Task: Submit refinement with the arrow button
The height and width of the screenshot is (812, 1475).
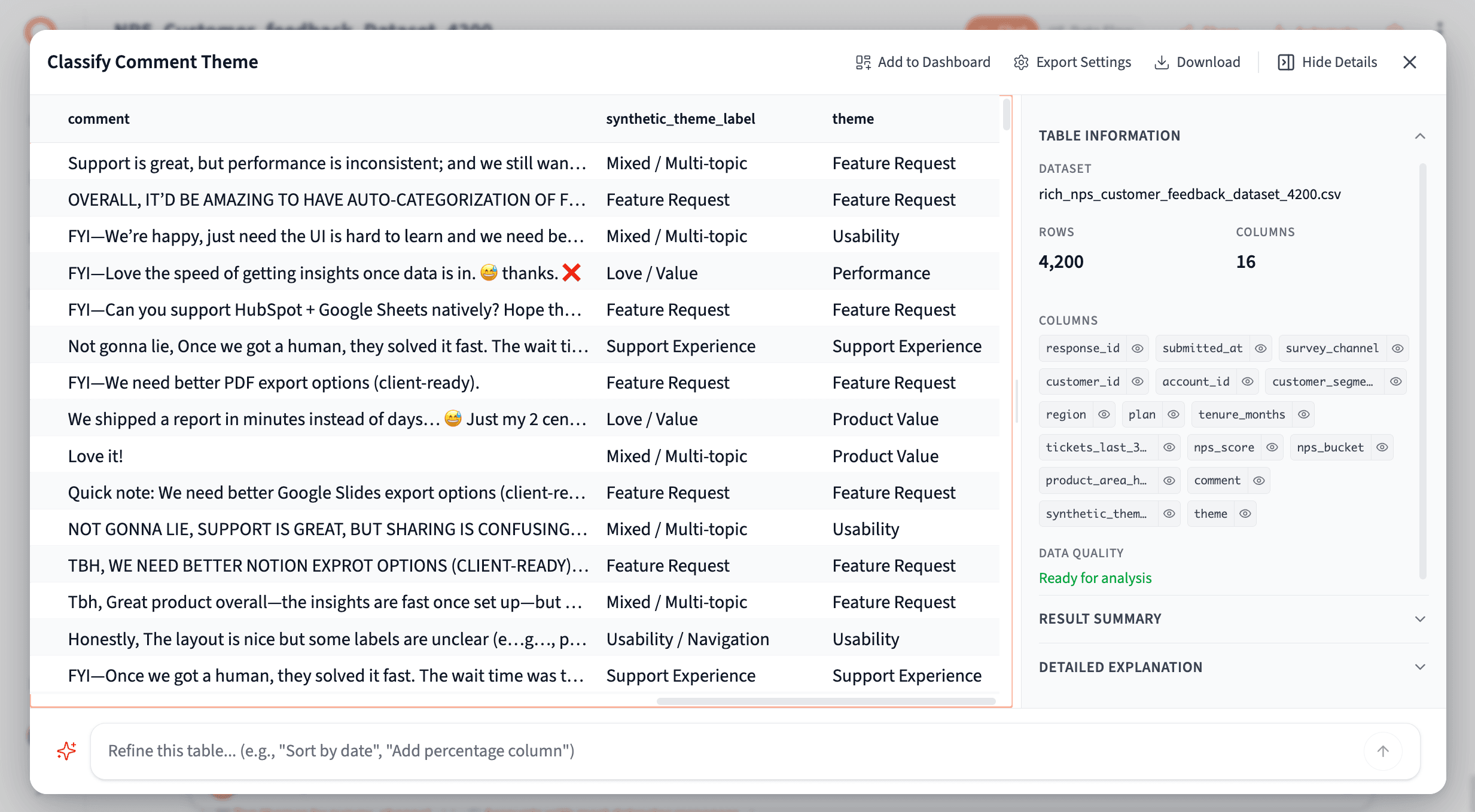Action: (1382, 751)
